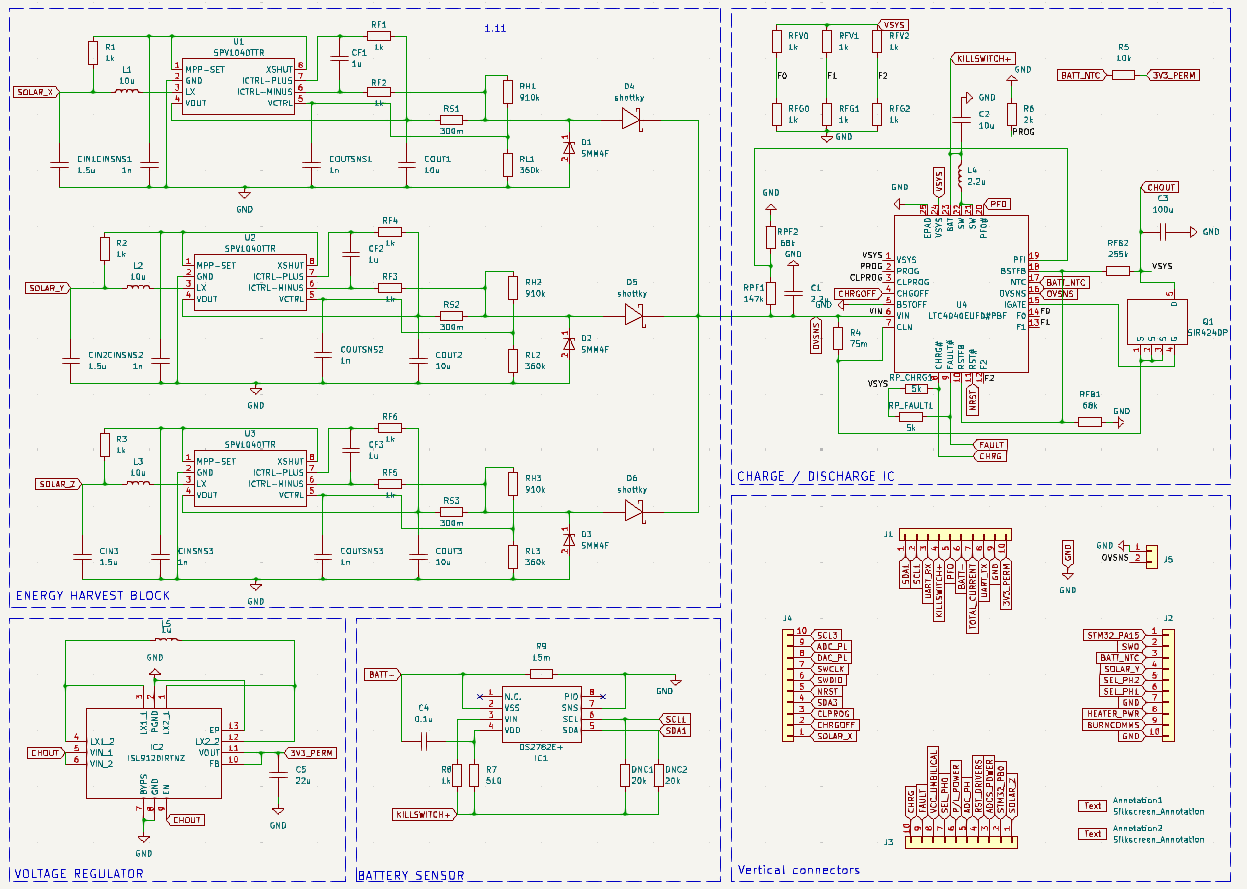Click the R9 15m sense resistor

[541, 674]
